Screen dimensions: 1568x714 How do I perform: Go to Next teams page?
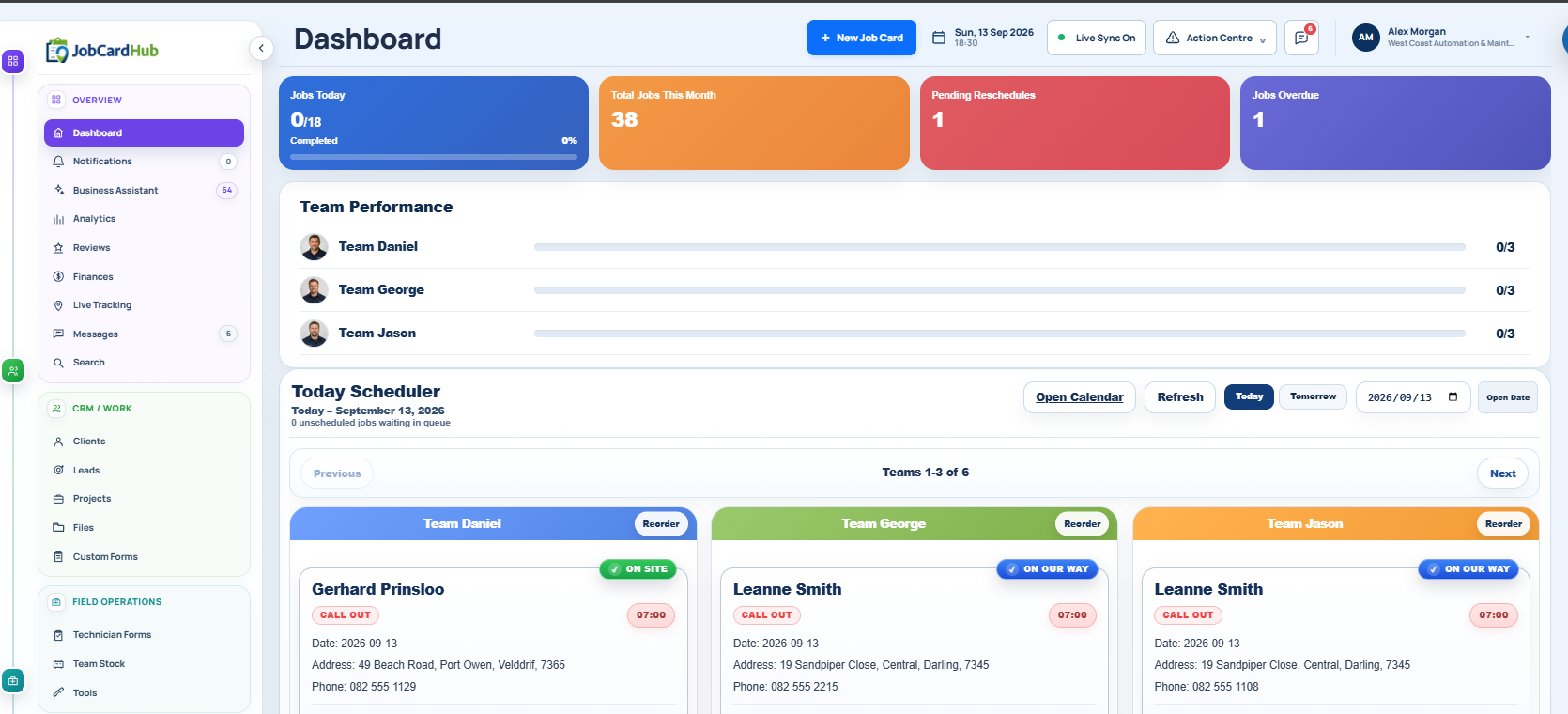click(x=1502, y=473)
